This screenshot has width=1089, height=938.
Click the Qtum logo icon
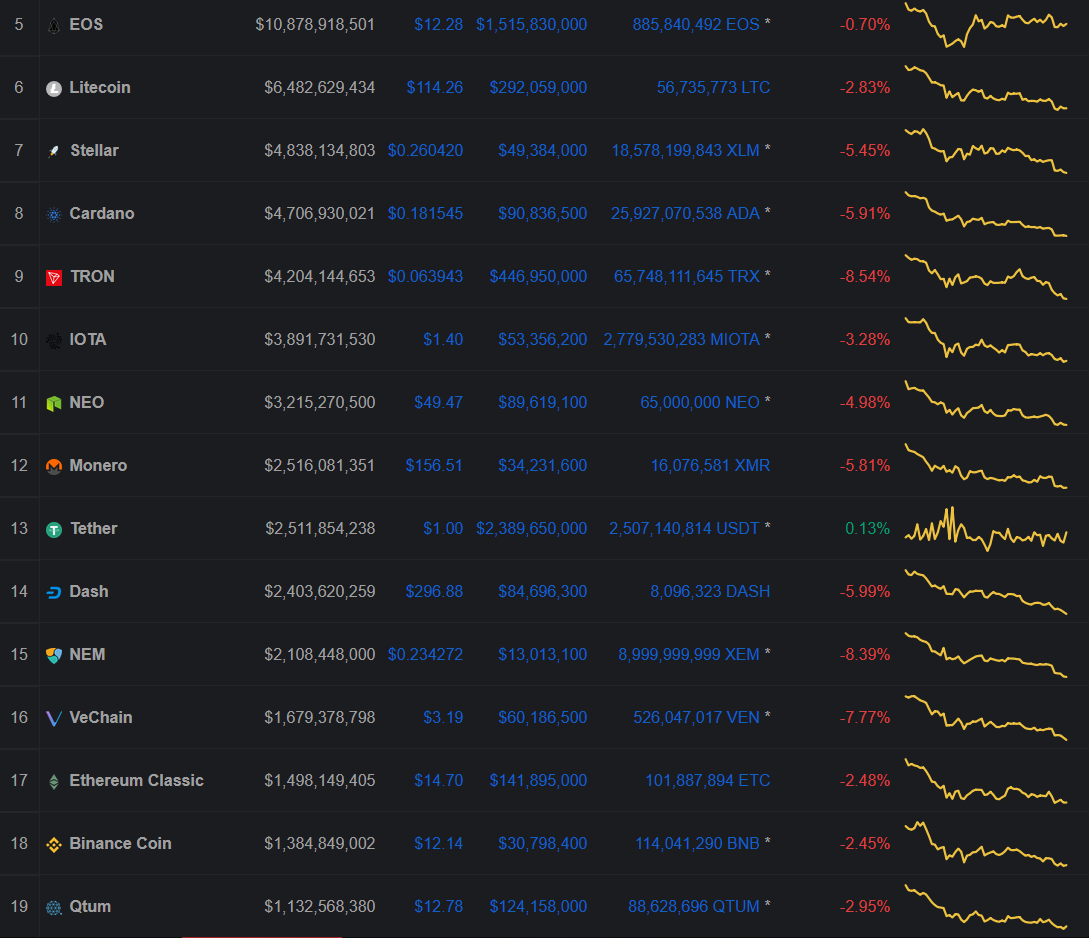click(53, 907)
